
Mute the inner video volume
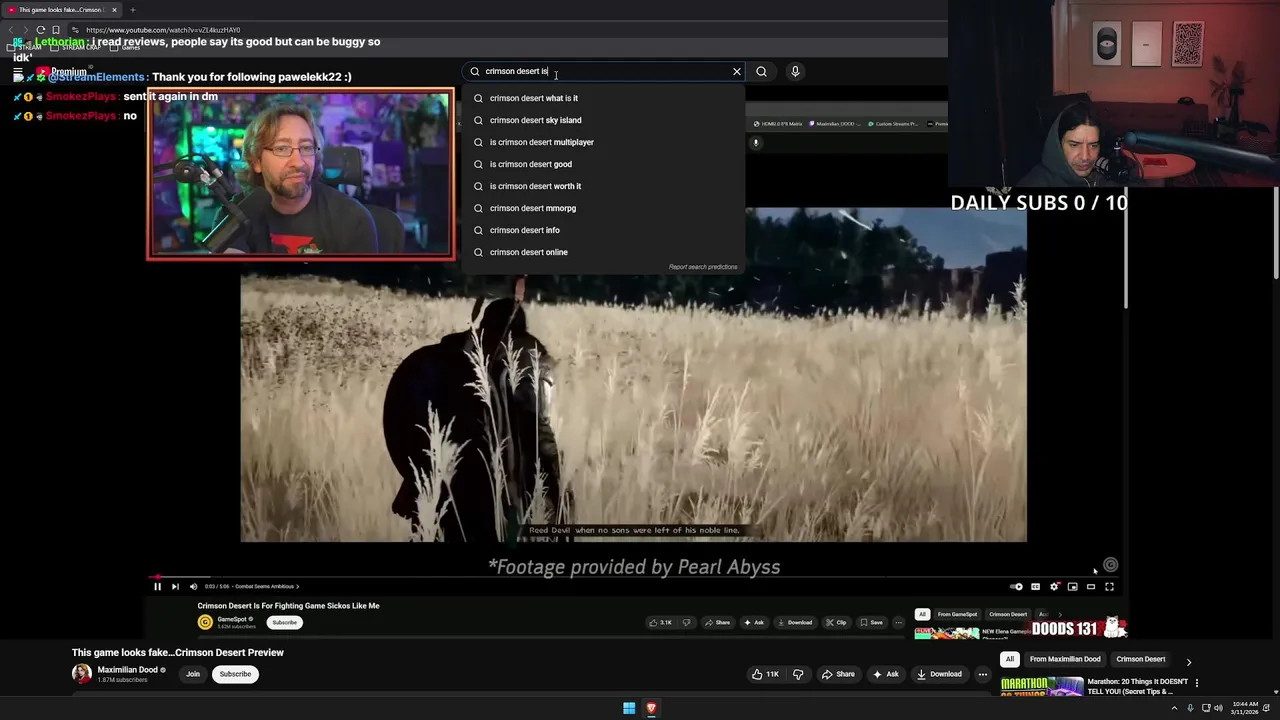pyautogui.click(x=193, y=587)
